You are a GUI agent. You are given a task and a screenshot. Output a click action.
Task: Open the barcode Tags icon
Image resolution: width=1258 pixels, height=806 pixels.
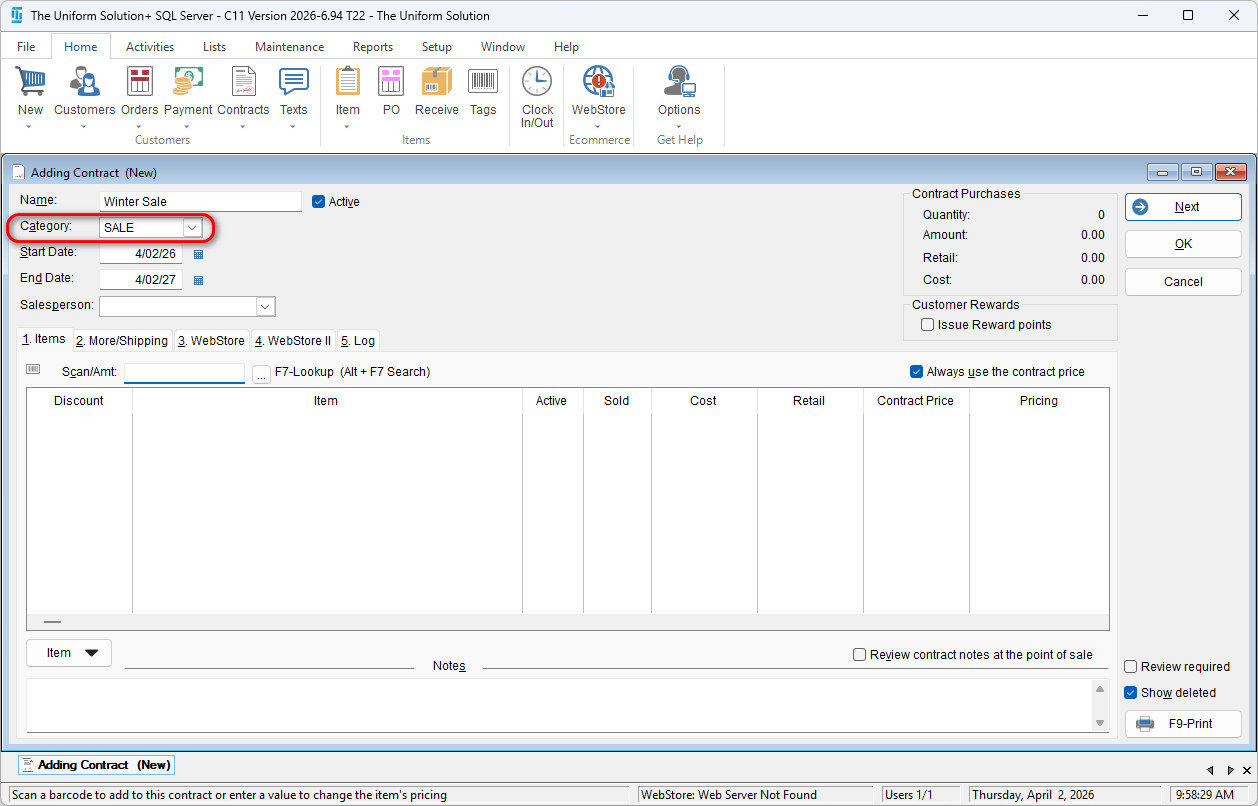coord(483,83)
